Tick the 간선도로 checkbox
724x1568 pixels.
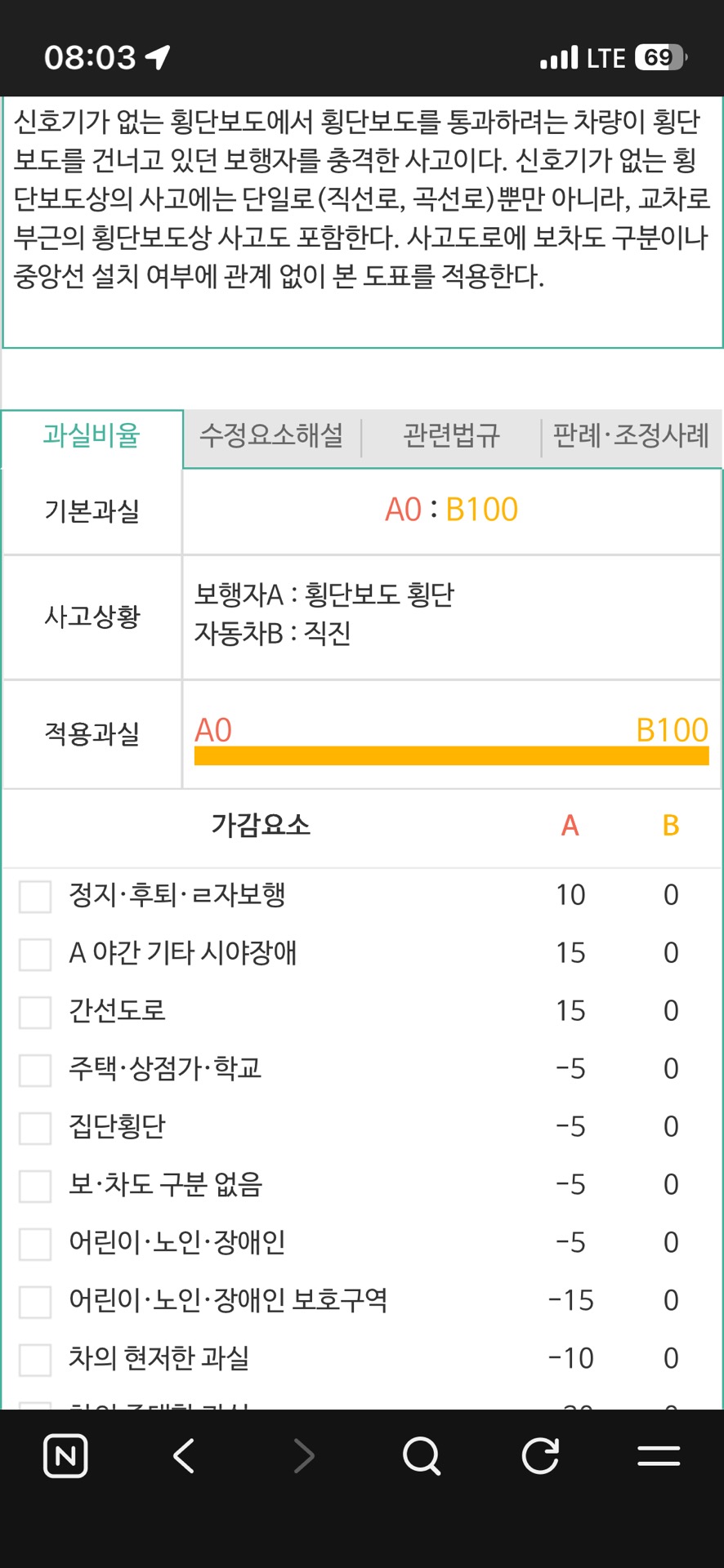[35, 1012]
